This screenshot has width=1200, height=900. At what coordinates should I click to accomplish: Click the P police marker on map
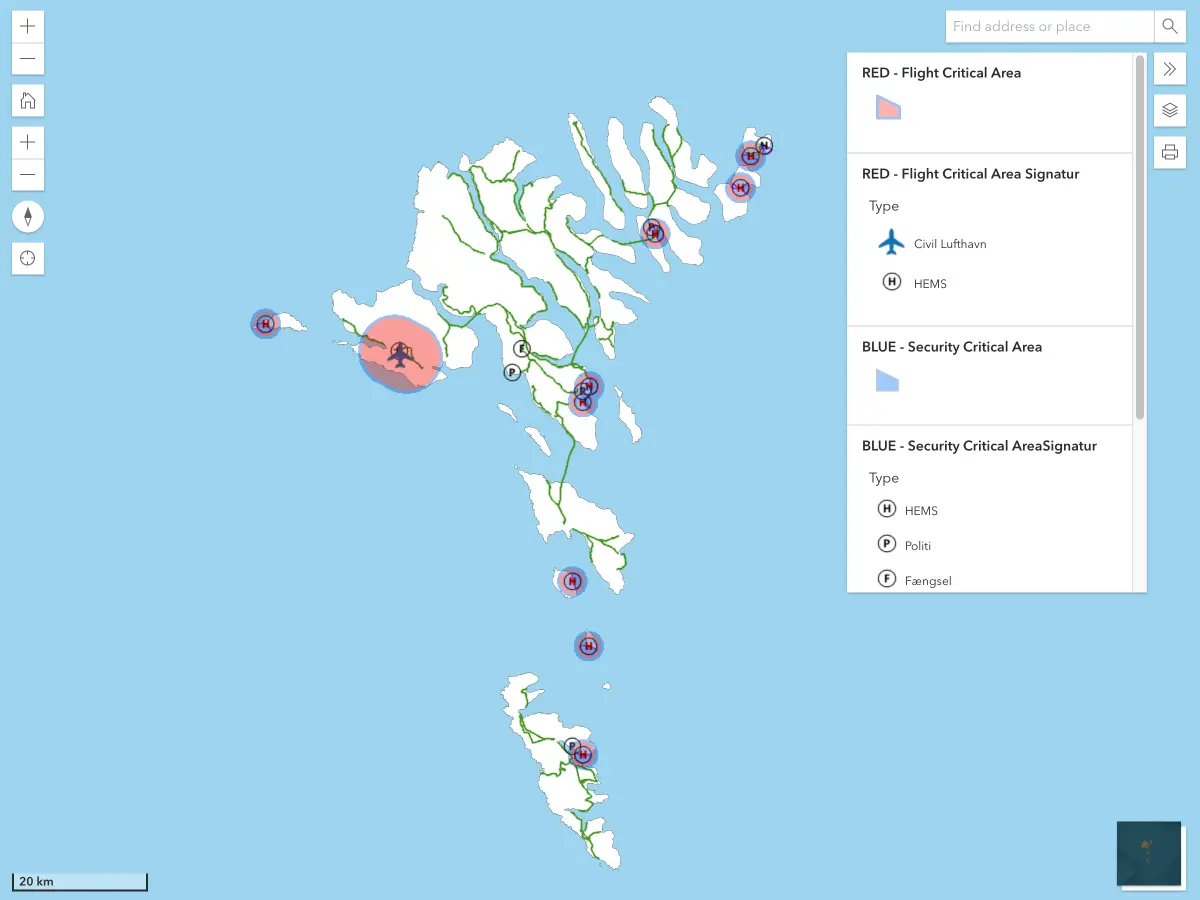512,372
